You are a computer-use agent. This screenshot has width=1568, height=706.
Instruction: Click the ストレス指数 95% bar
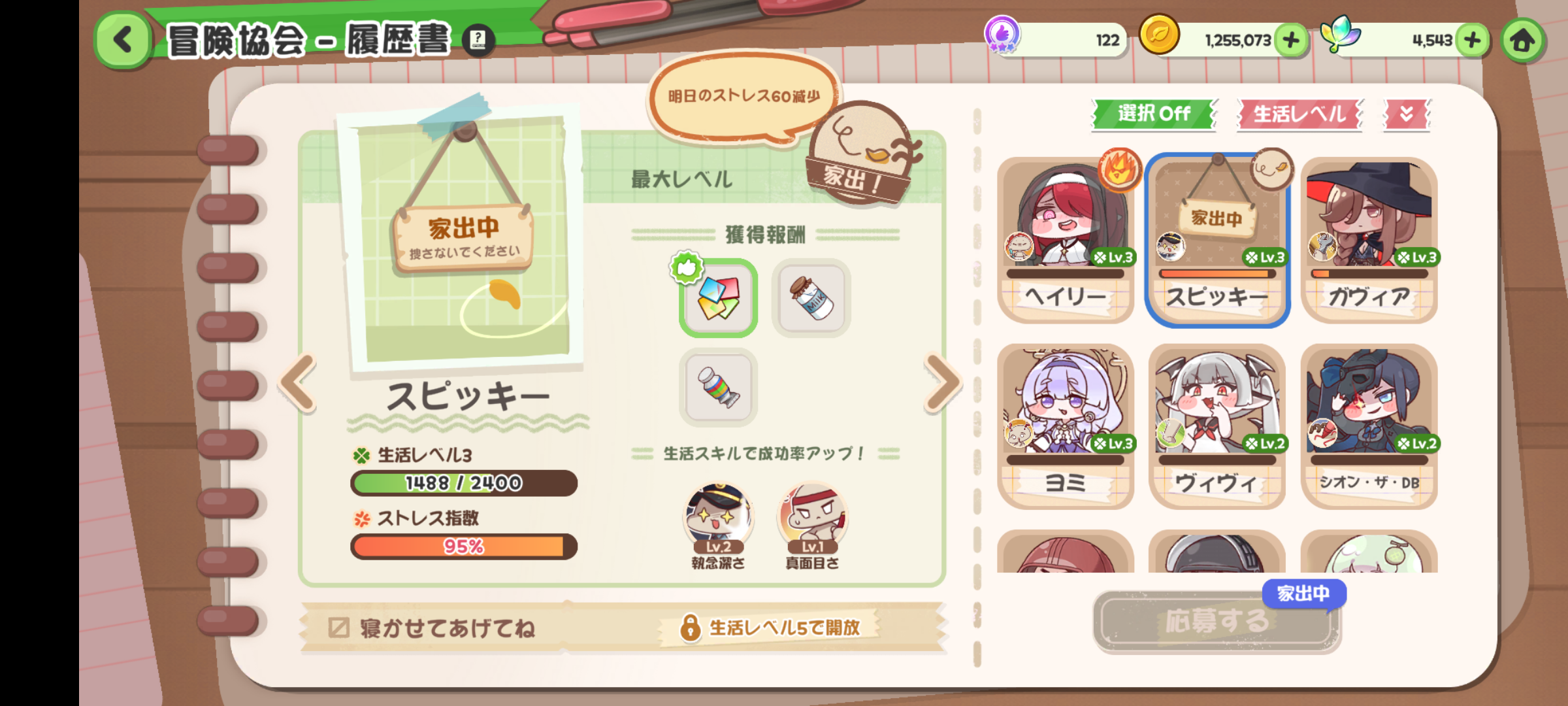[x=464, y=546]
